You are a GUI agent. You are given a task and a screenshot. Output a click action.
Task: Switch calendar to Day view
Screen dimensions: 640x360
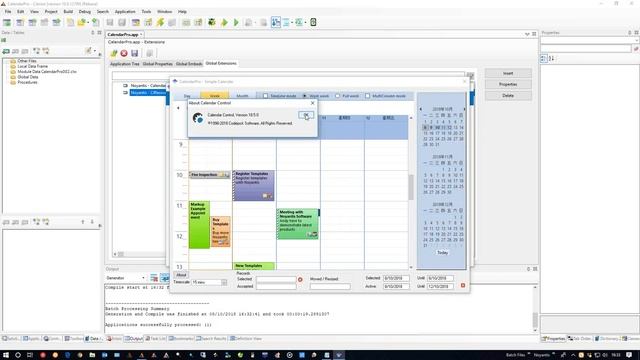(187, 96)
